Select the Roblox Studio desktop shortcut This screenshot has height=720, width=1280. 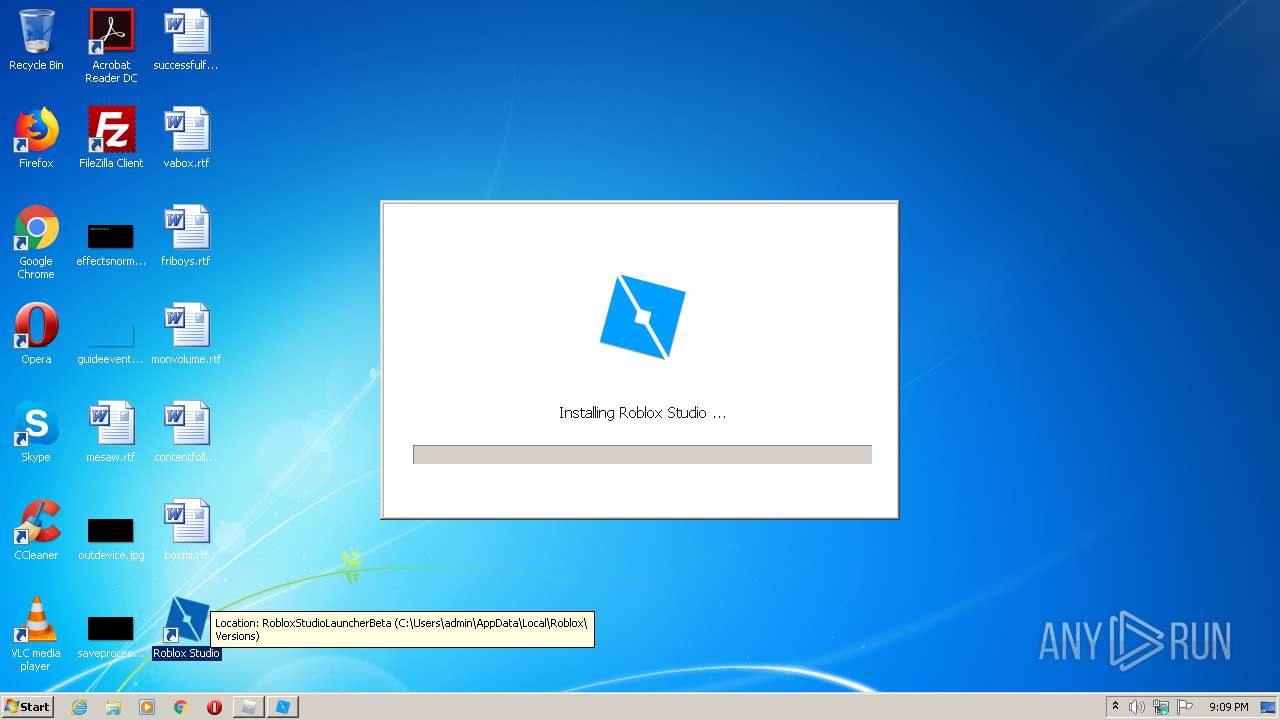click(186, 628)
